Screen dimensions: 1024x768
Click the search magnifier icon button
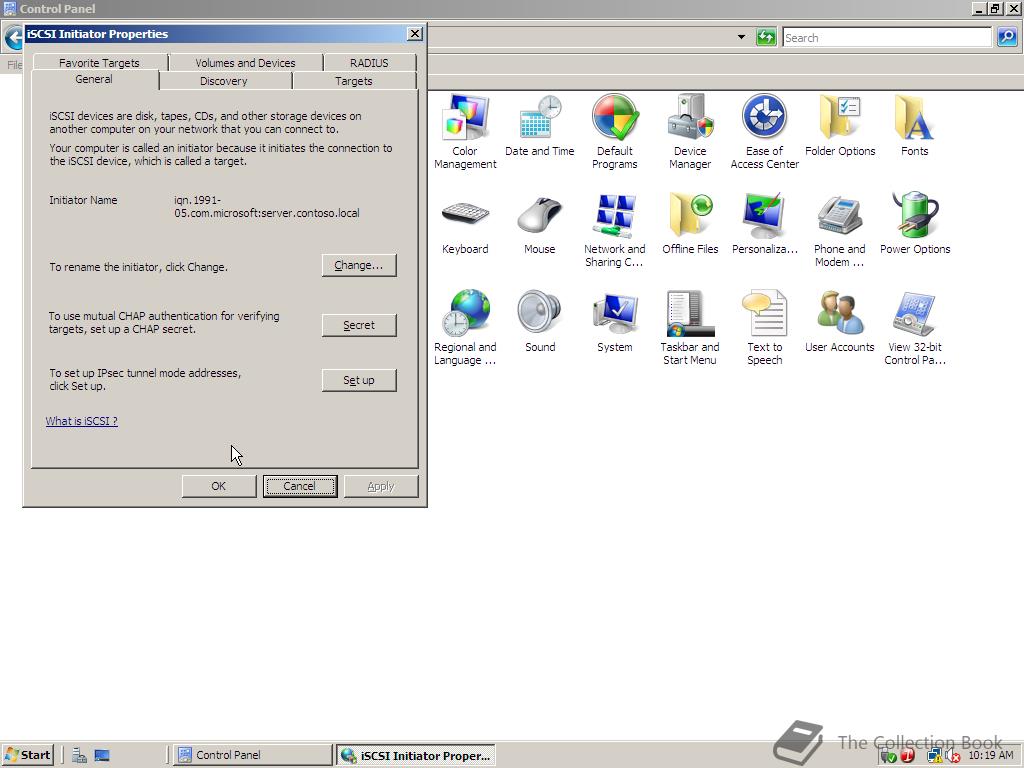1007,37
